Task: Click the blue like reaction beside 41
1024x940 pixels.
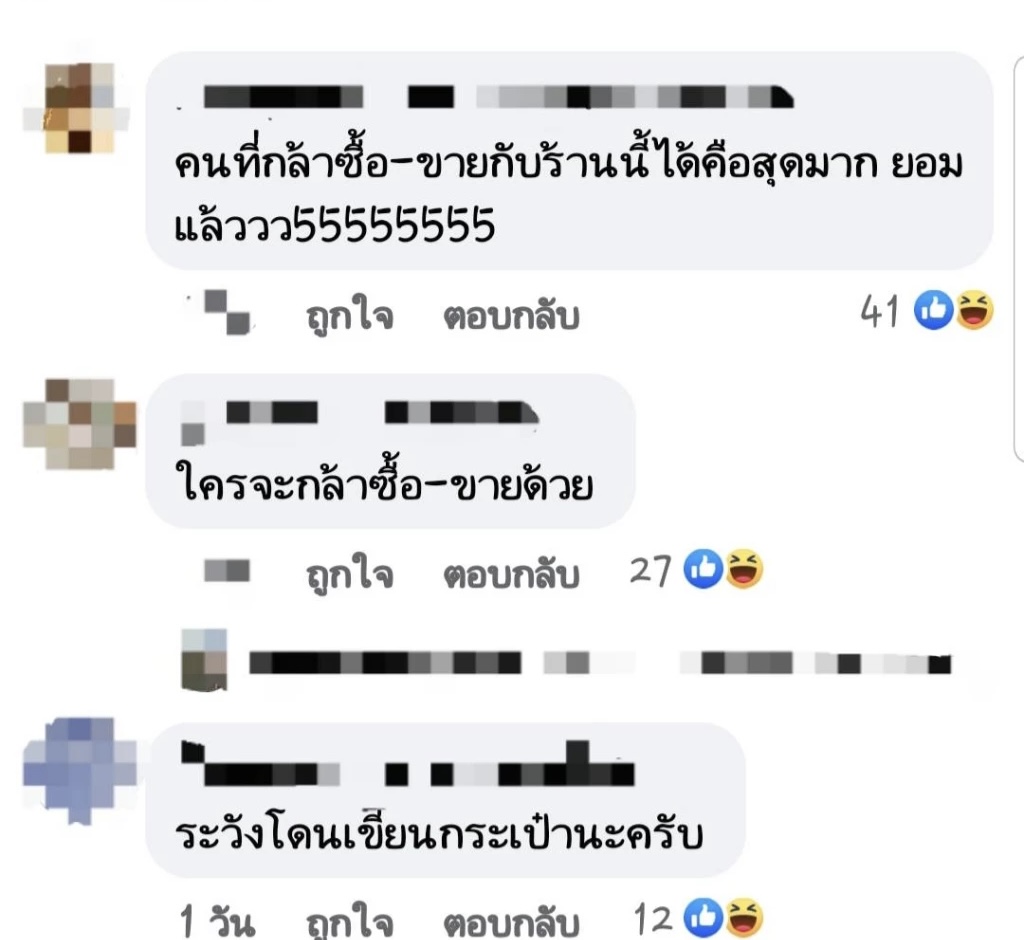Action: tap(934, 310)
